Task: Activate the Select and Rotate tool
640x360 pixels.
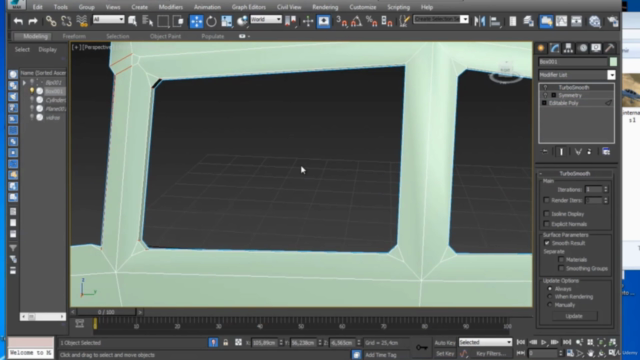Action: [x=211, y=21]
